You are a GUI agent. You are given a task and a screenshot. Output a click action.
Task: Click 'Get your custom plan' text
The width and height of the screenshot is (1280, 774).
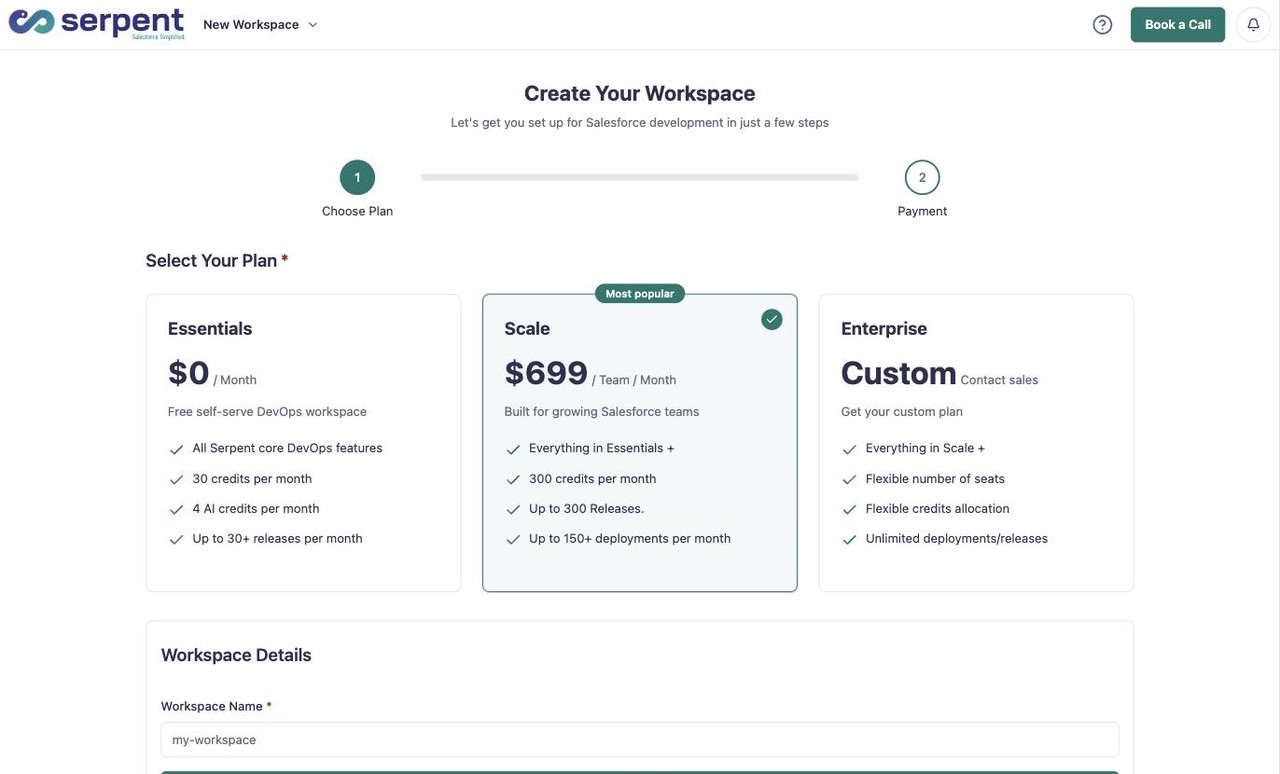click(x=902, y=411)
